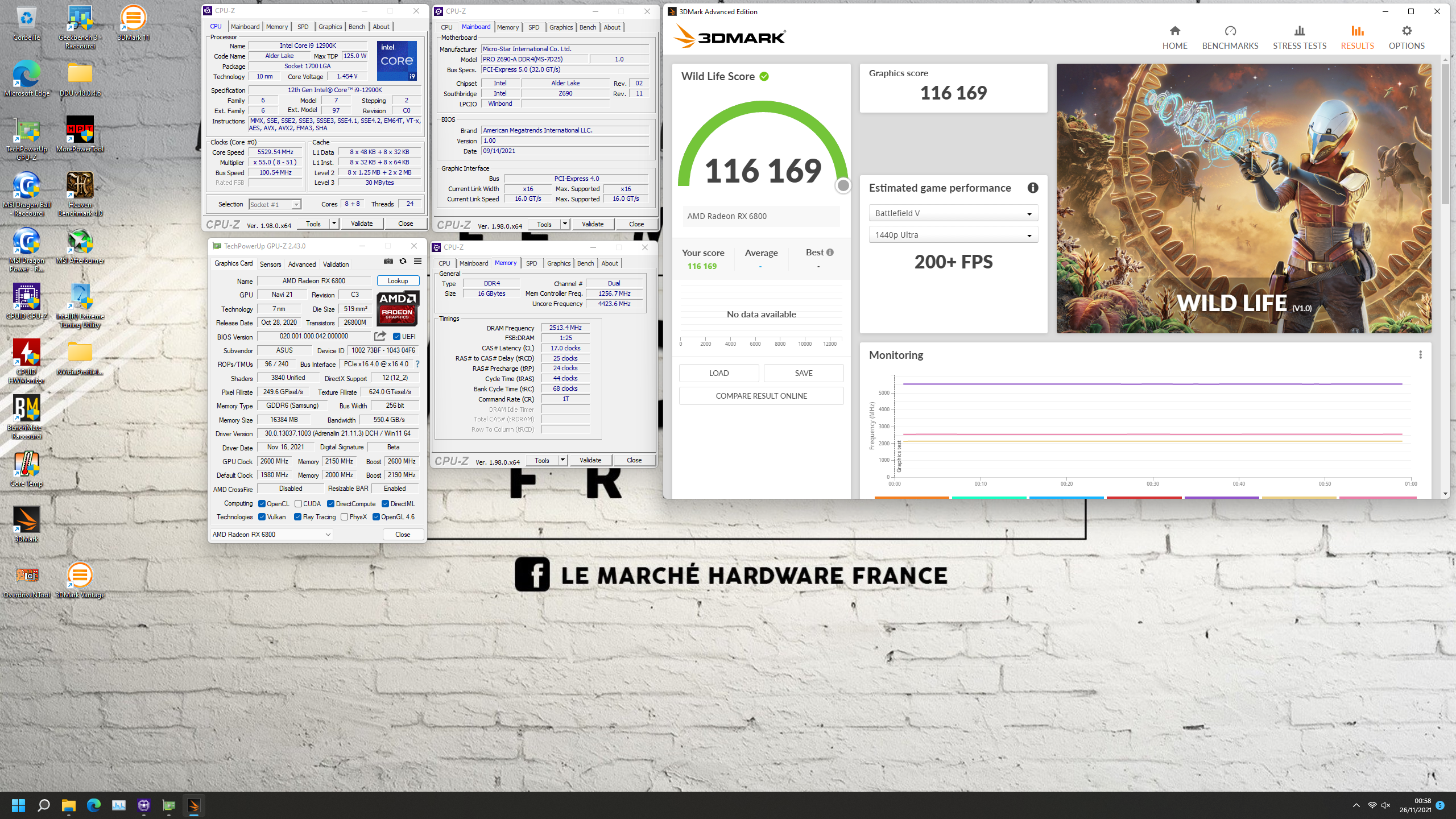Click Validate in the Memory CPU-Z window
1456x819 pixels.
[590, 460]
